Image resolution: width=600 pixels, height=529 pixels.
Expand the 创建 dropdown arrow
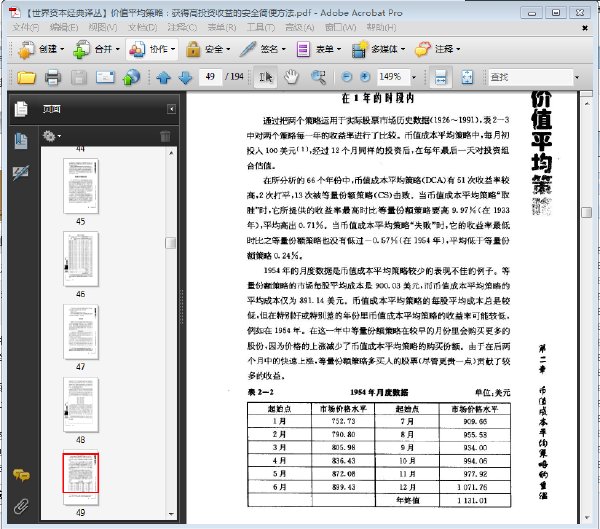point(62,49)
